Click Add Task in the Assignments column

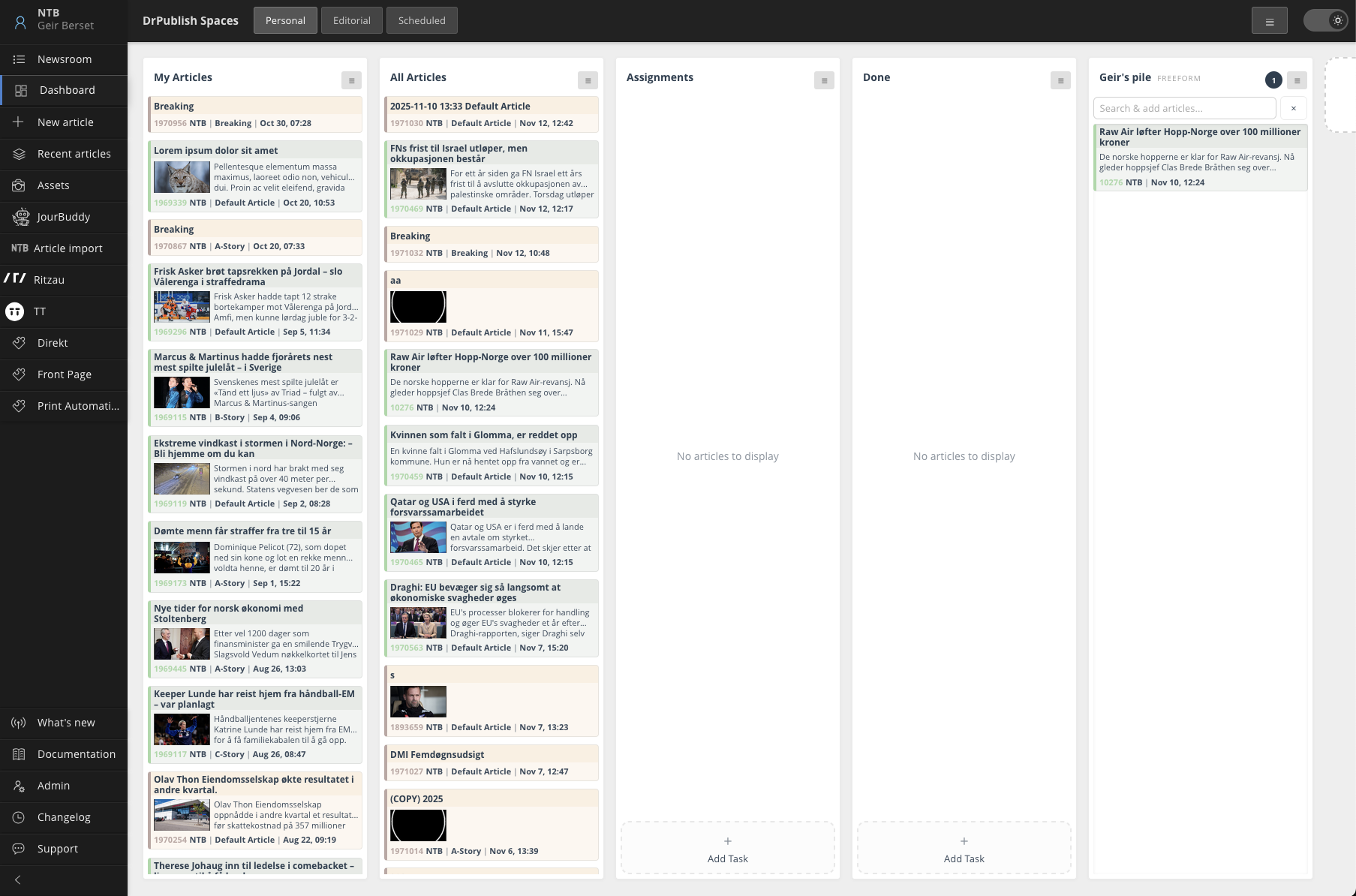click(727, 848)
